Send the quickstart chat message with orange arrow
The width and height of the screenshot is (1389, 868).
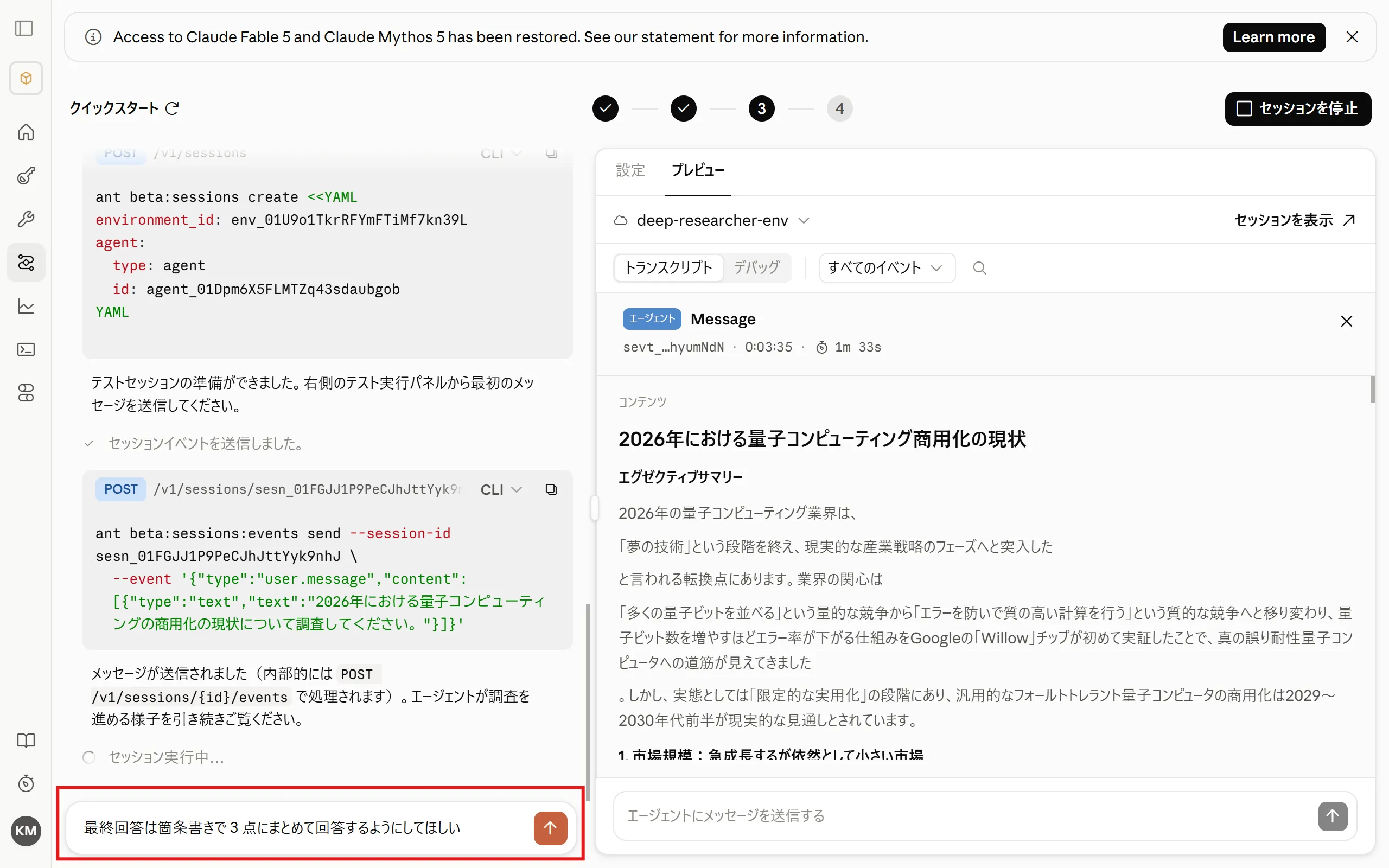pyautogui.click(x=550, y=828)
